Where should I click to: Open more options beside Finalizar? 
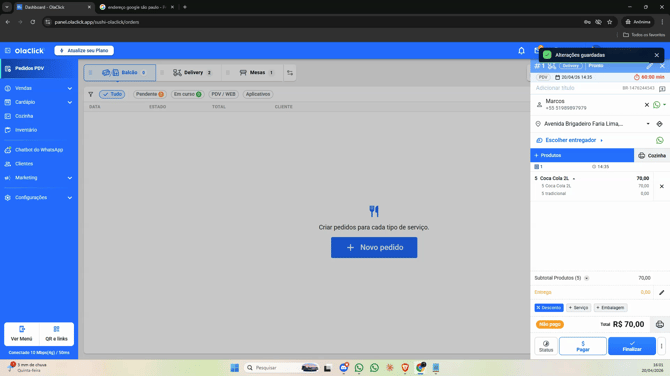coord(662,346)
